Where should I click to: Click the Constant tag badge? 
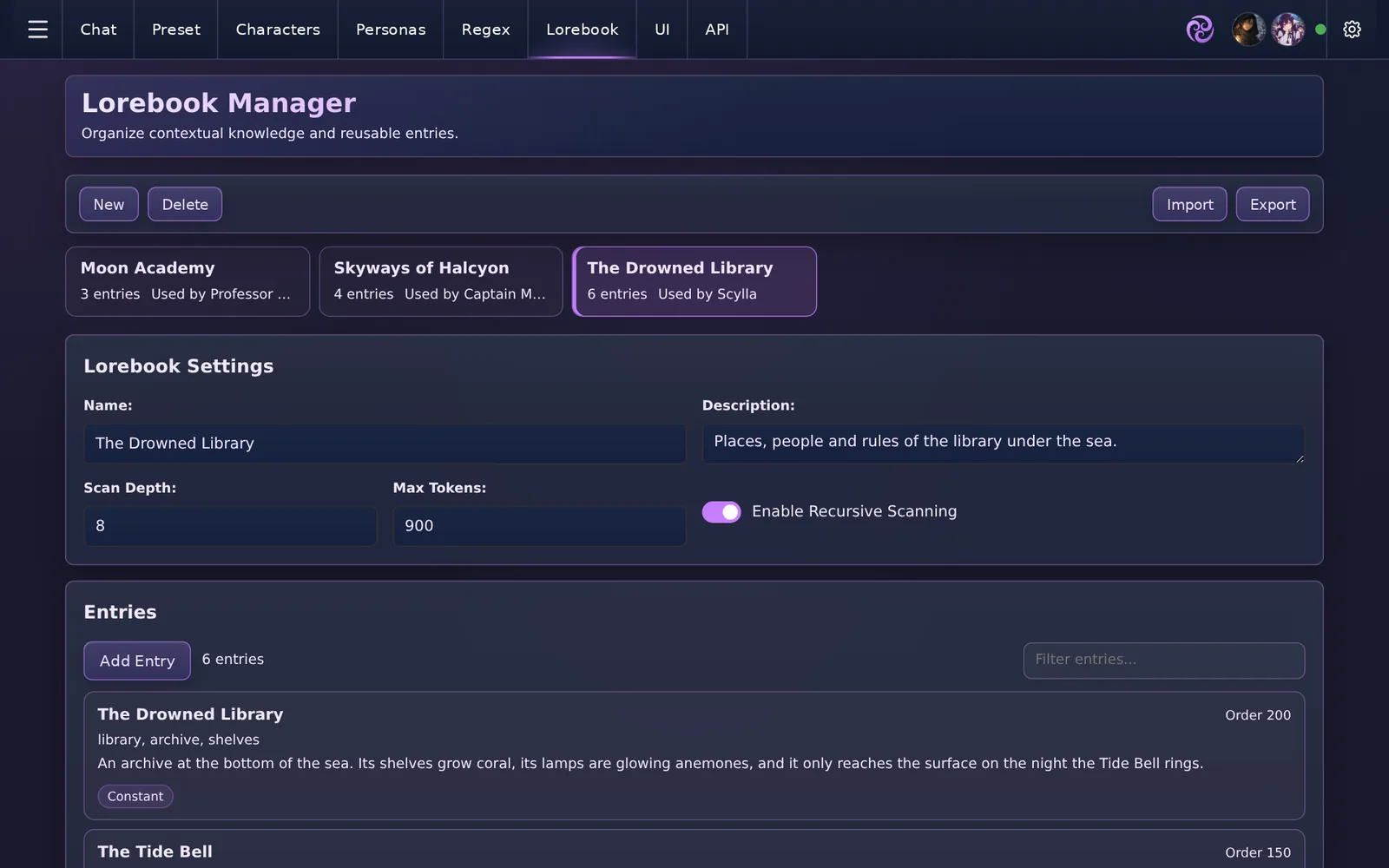click(135, 796)
